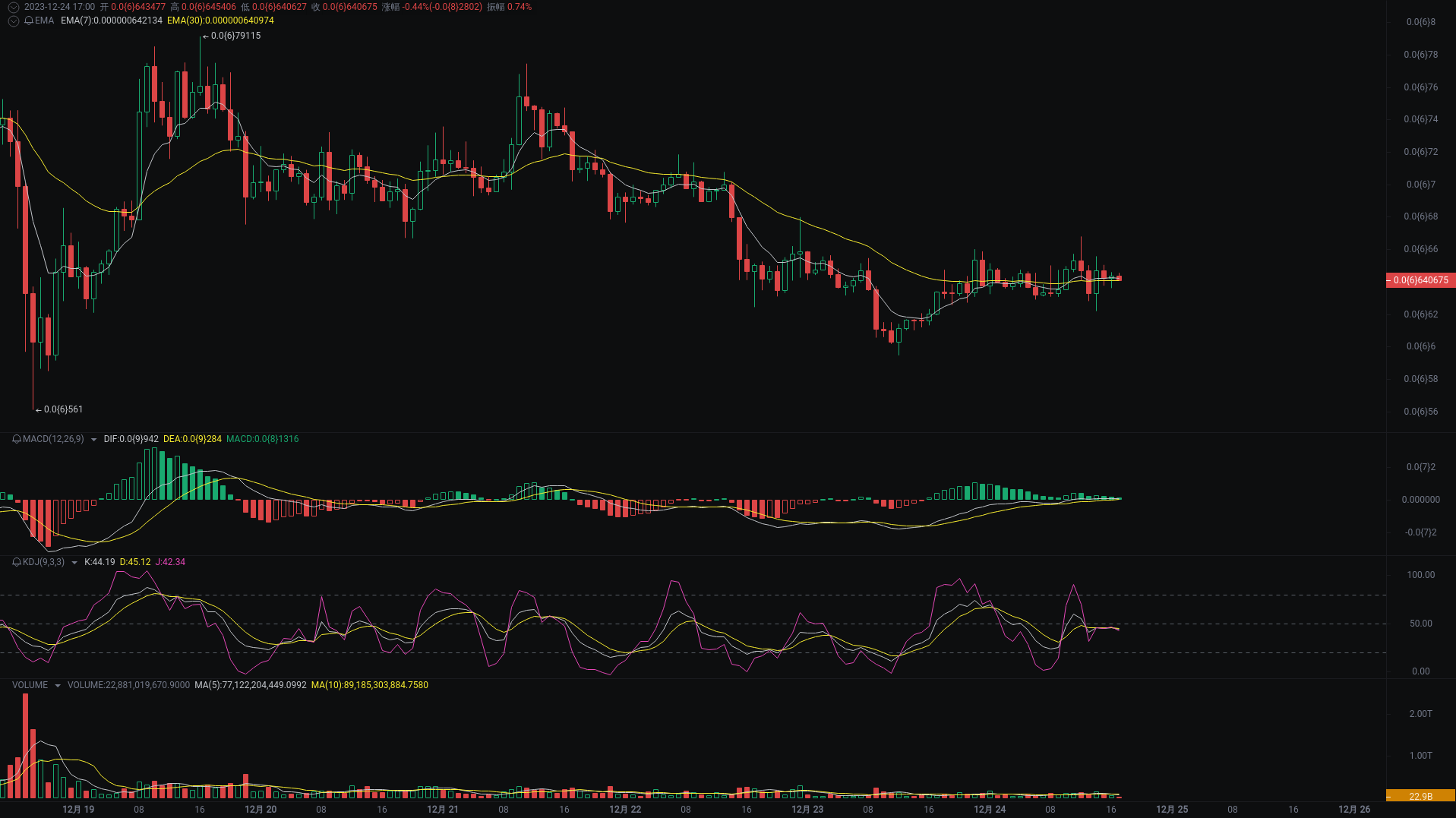The image size is (1456, 818).
Task: Click the 12月 20 date label on time axis
Action: tap(261, 810)
